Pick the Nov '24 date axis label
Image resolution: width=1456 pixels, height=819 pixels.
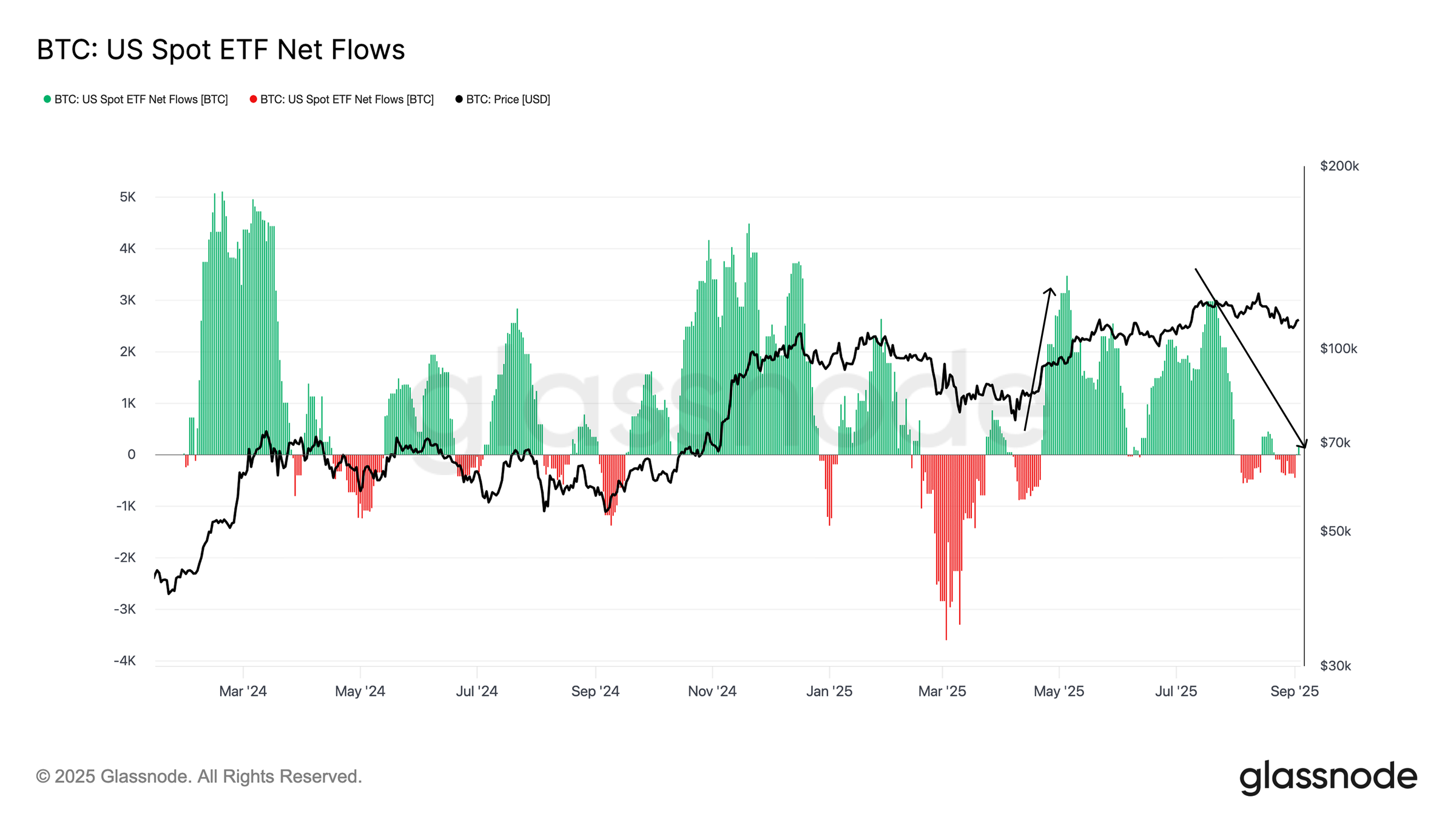click(x=712, y=691)
